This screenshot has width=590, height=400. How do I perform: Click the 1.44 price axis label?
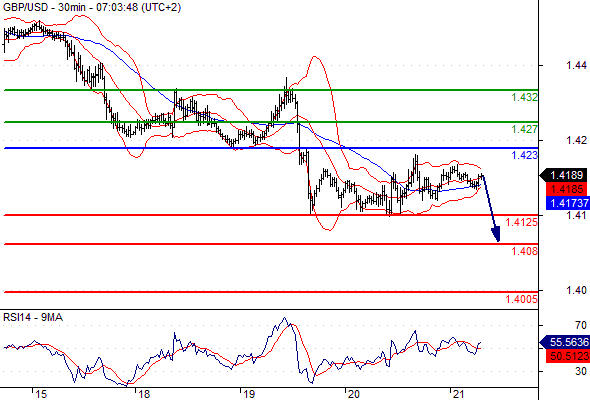click(576, 65)
